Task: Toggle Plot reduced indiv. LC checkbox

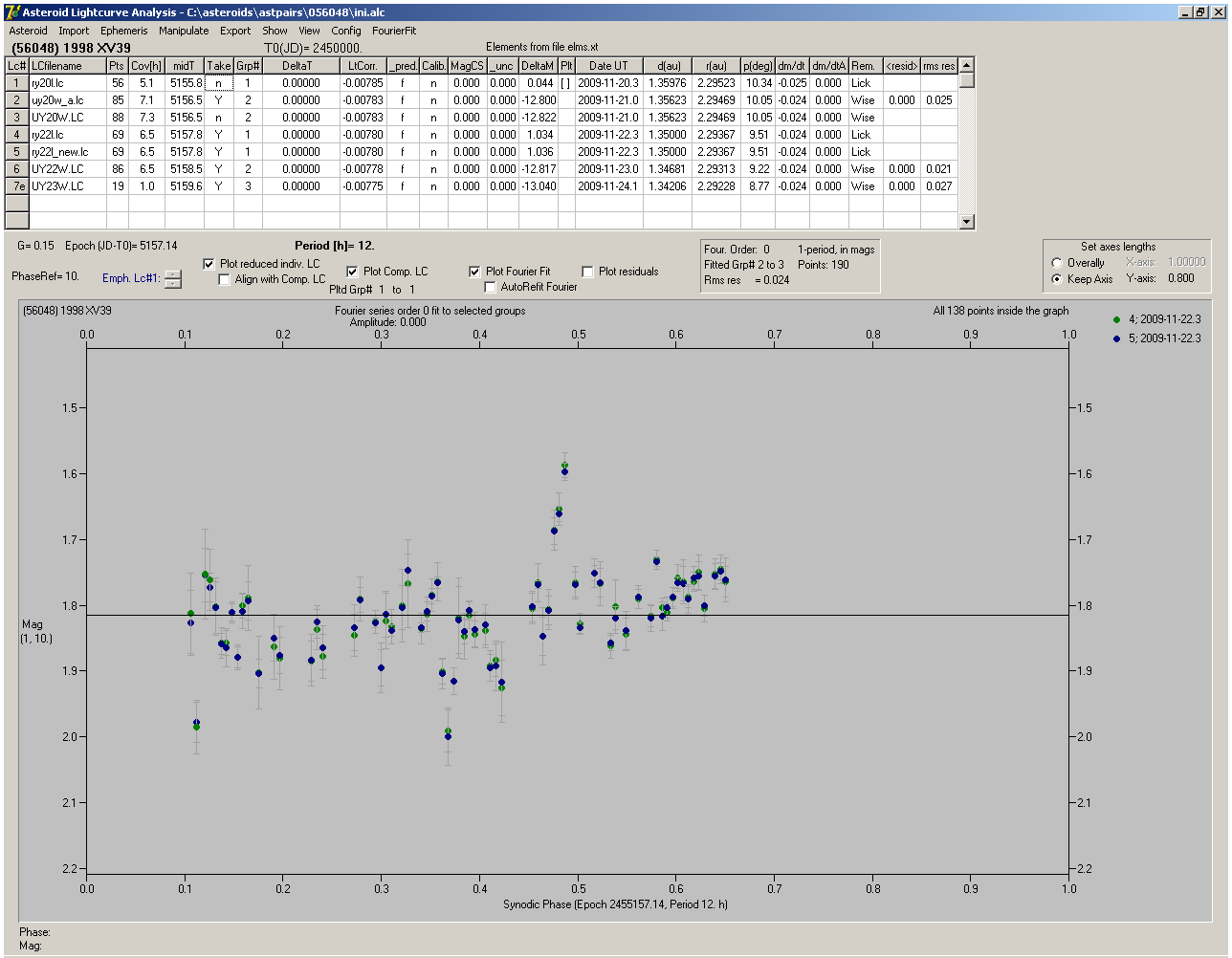Action: pos(209,264)
